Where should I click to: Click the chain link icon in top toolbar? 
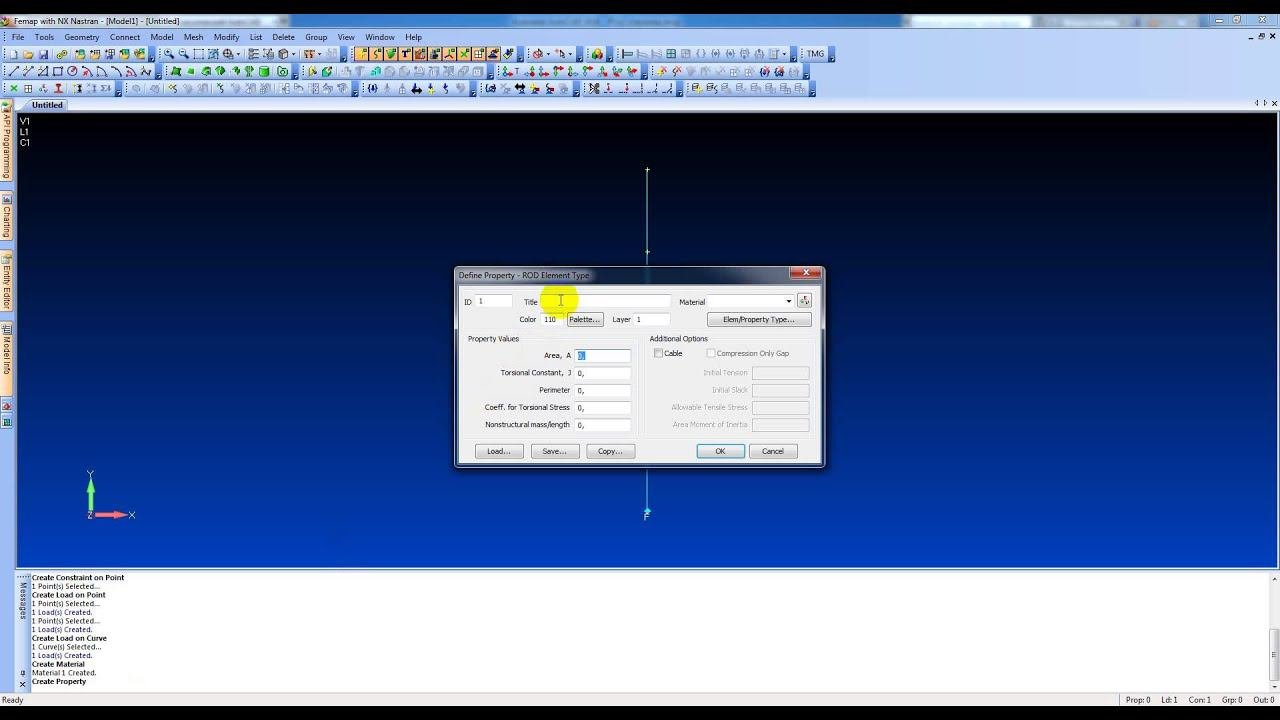point(62,54)
